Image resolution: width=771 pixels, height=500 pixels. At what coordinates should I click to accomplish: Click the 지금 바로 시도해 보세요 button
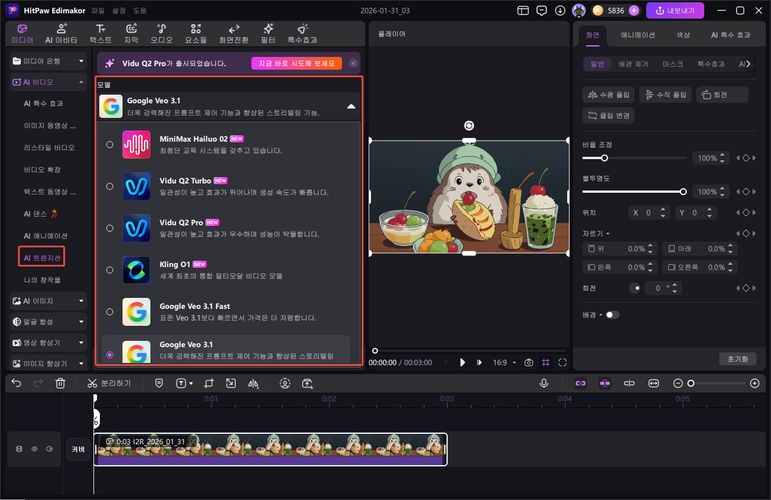[297, 63]
